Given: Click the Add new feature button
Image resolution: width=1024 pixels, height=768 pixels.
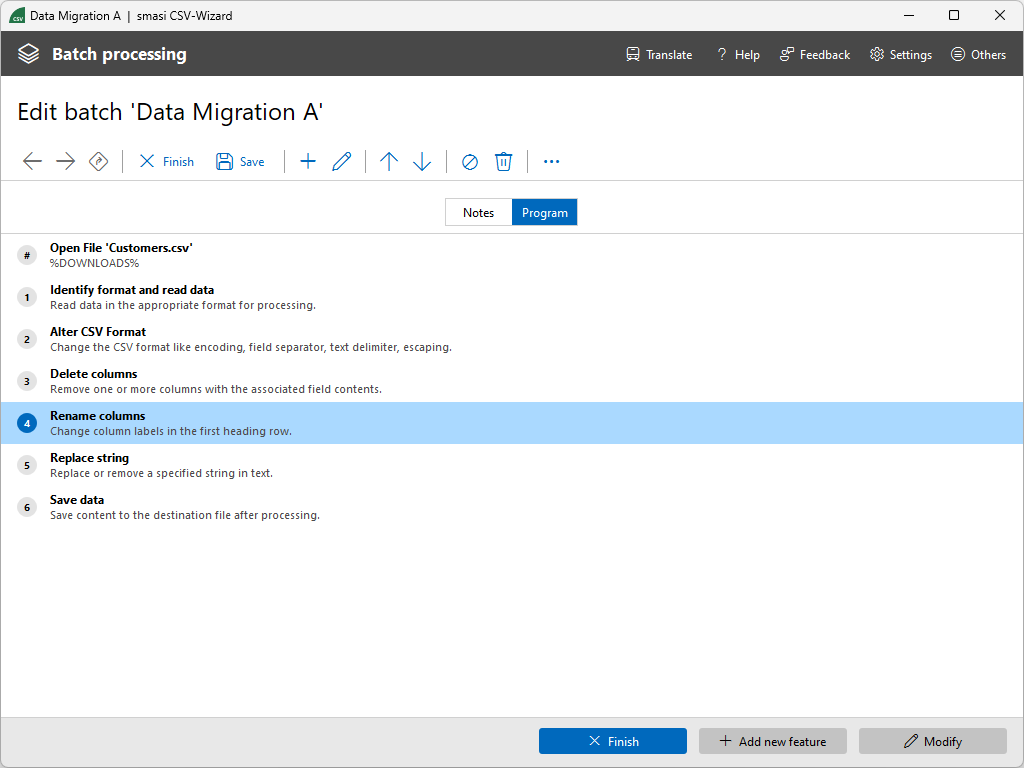Looking at the screenshot, I should tap(772, 741).
